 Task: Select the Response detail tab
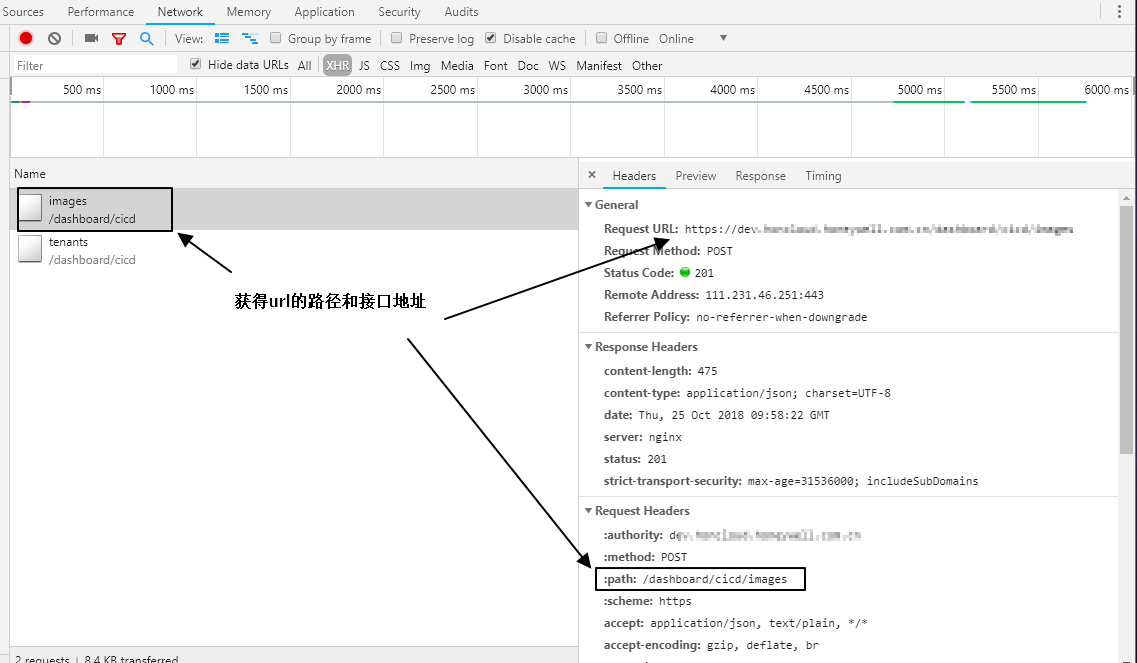click(760, 176)
